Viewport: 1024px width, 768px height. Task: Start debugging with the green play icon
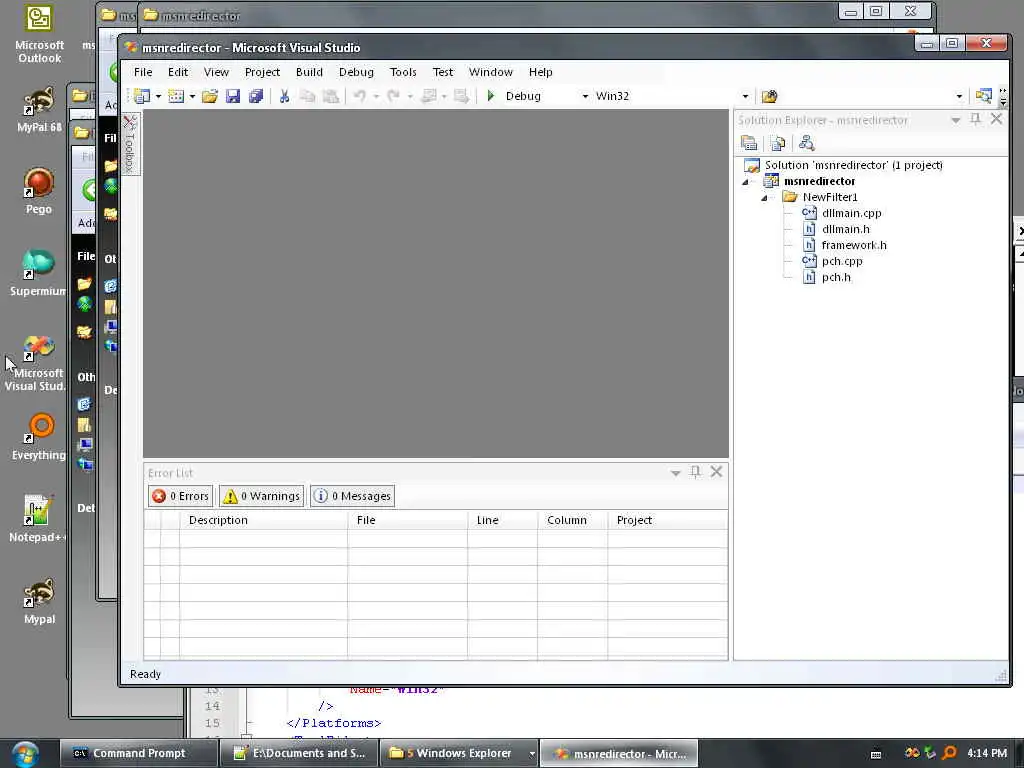[491, 96]
